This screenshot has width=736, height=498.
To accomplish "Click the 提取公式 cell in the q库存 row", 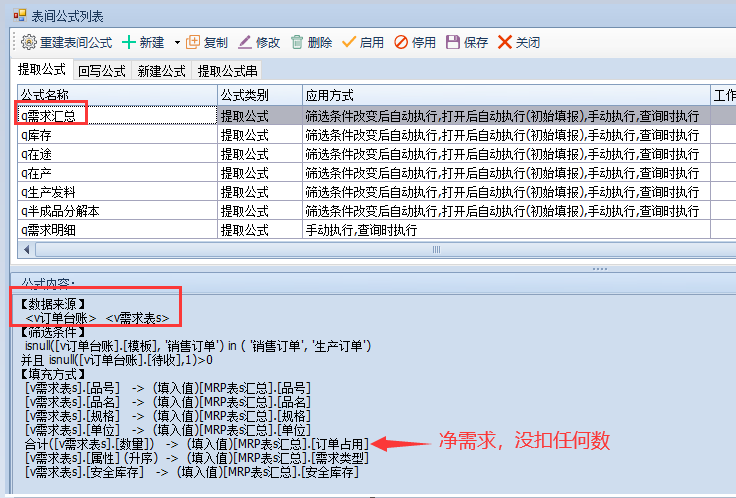I will (x=260, y=135).
